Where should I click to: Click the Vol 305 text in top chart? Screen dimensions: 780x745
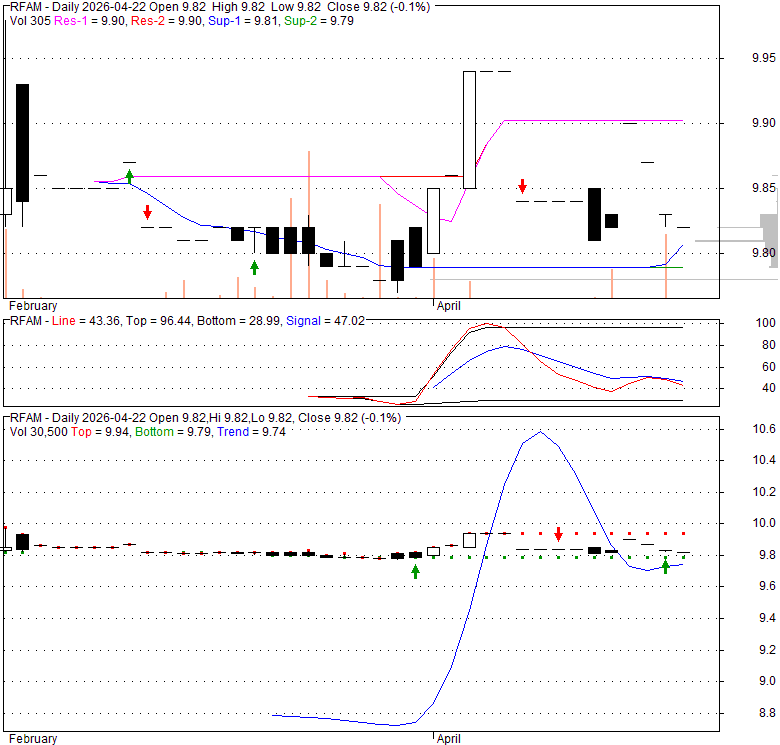pyautogui.click(x=30, y=21)
